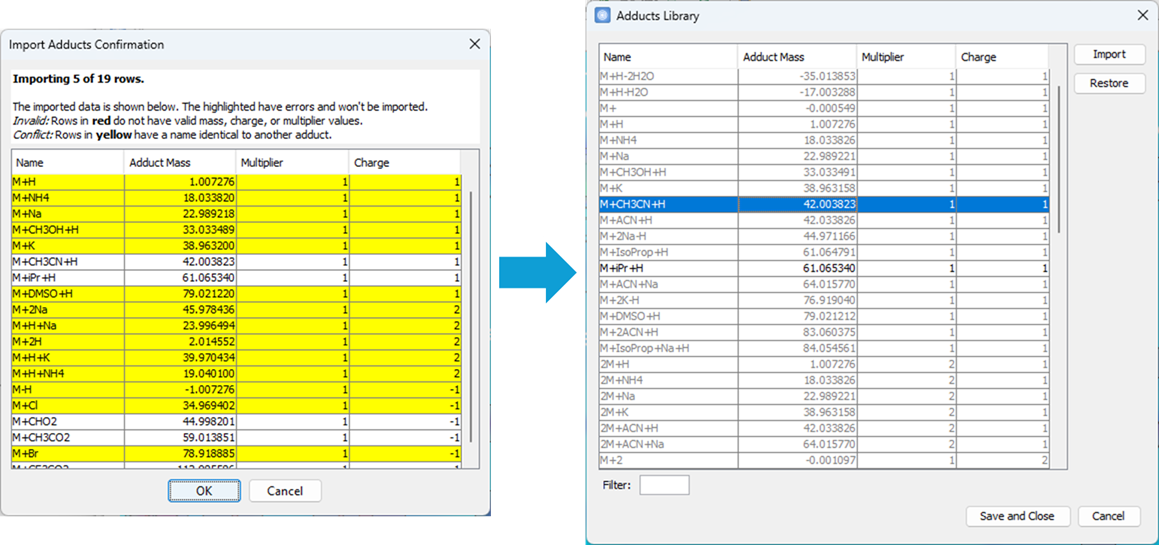This screenshot has width=1159, height=545.
Task: Sort library by Name column header
Action: [x=667, y=57]
